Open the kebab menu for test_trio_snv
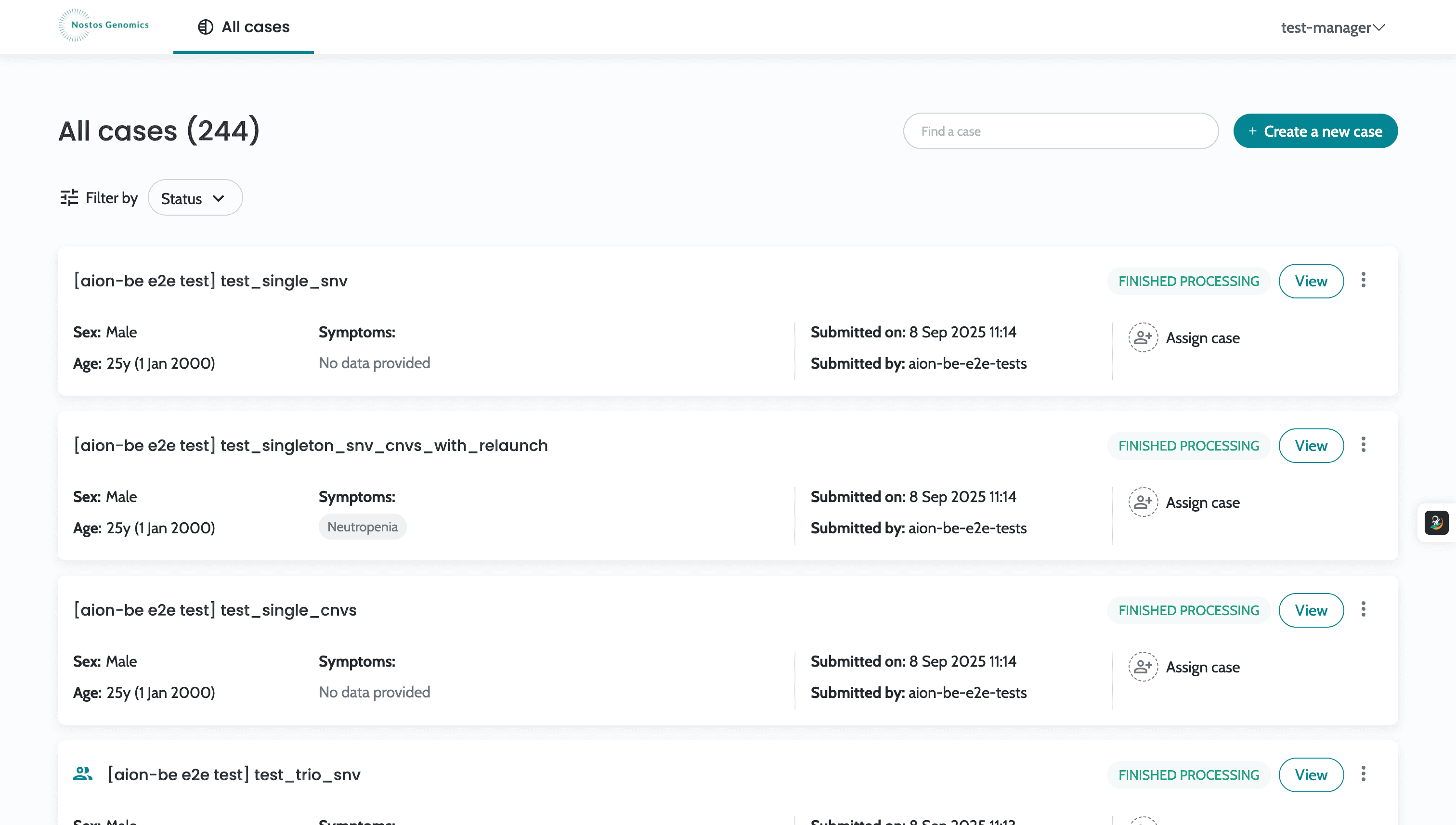Viewport: 1456px width, 825px height. tap(1364, 774)
